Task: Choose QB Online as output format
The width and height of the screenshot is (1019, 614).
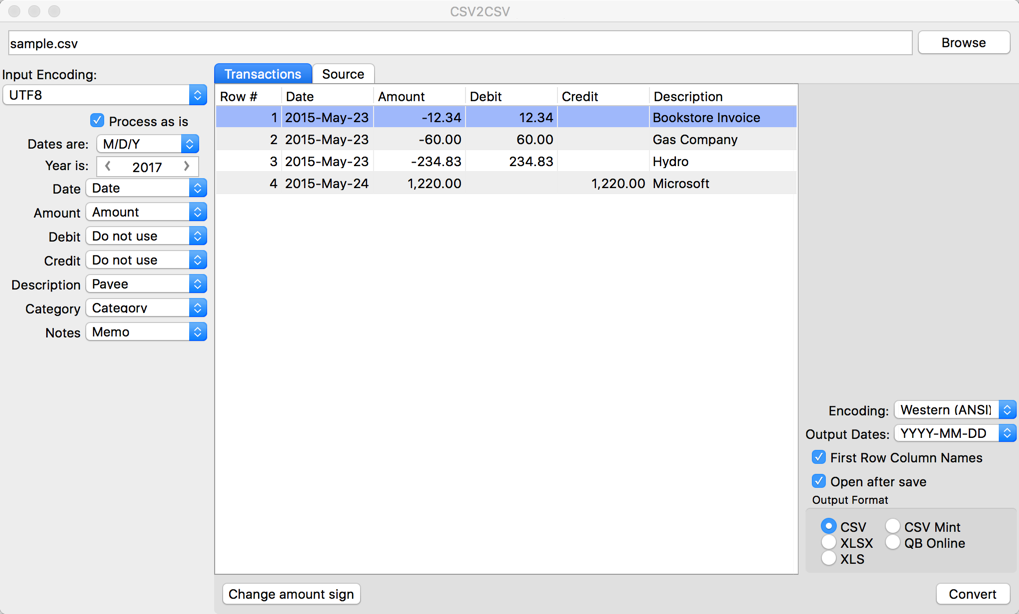Action: tap(891, 542)
